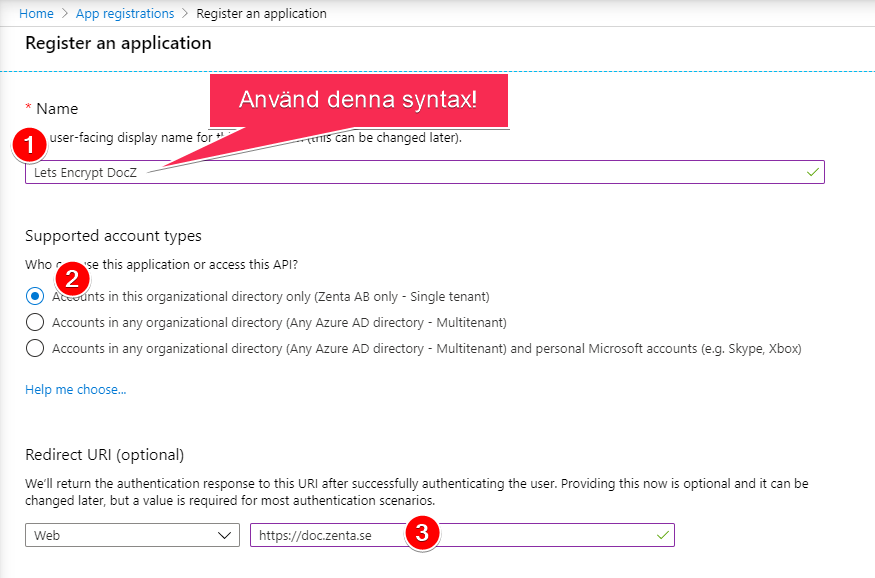Open the Help me choose link
The height and width of the screenshot is (578, 875).
(75, 389)
